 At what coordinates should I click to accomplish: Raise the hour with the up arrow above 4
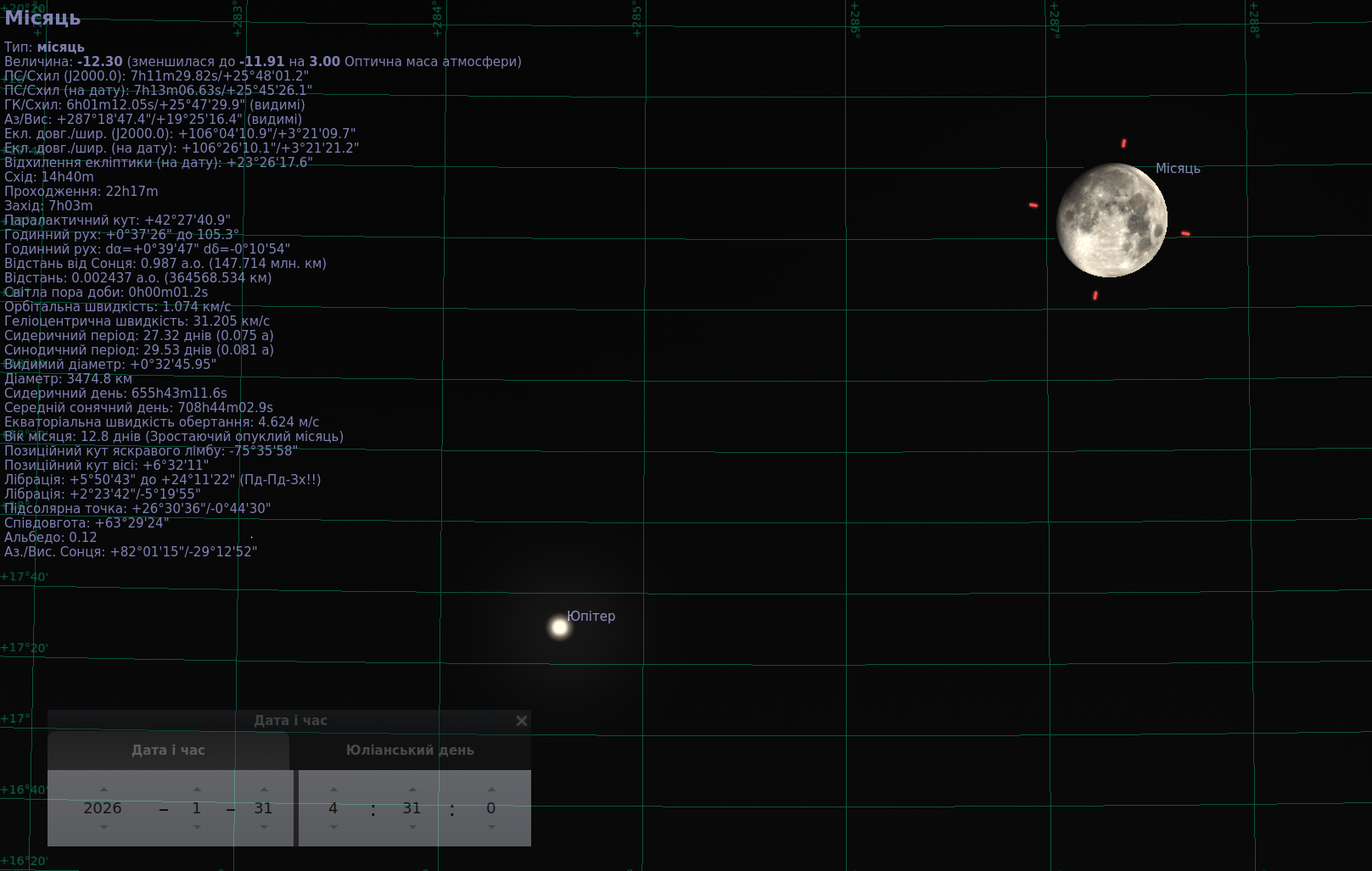click(333, 790)
